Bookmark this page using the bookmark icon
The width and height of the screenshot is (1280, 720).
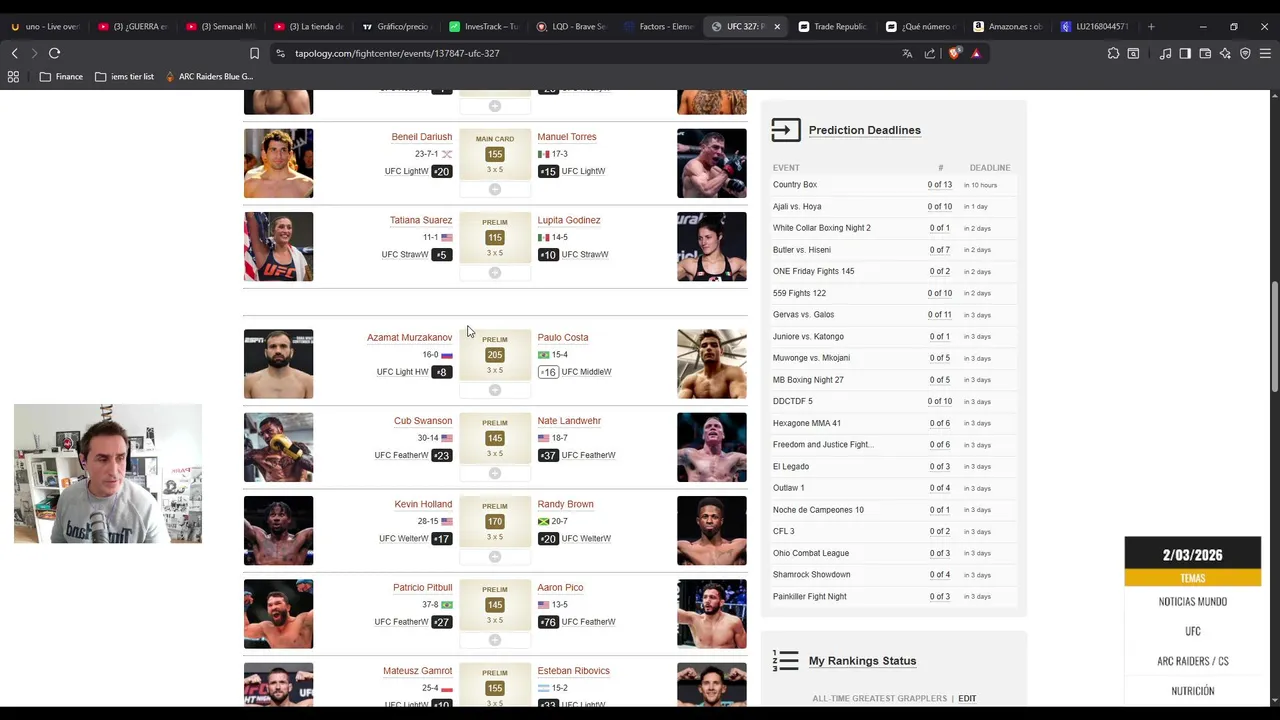254,53
